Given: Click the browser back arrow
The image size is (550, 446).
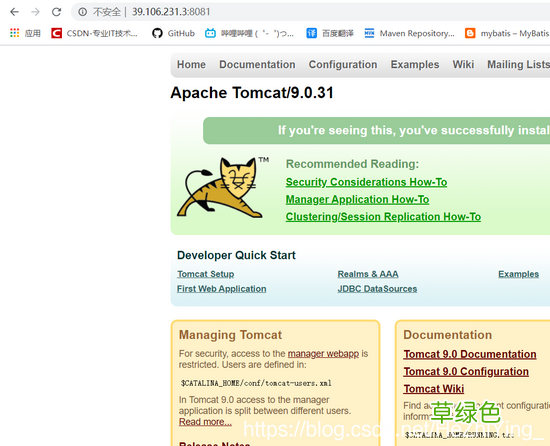Looking at the screenshot, I should [14, 12].
